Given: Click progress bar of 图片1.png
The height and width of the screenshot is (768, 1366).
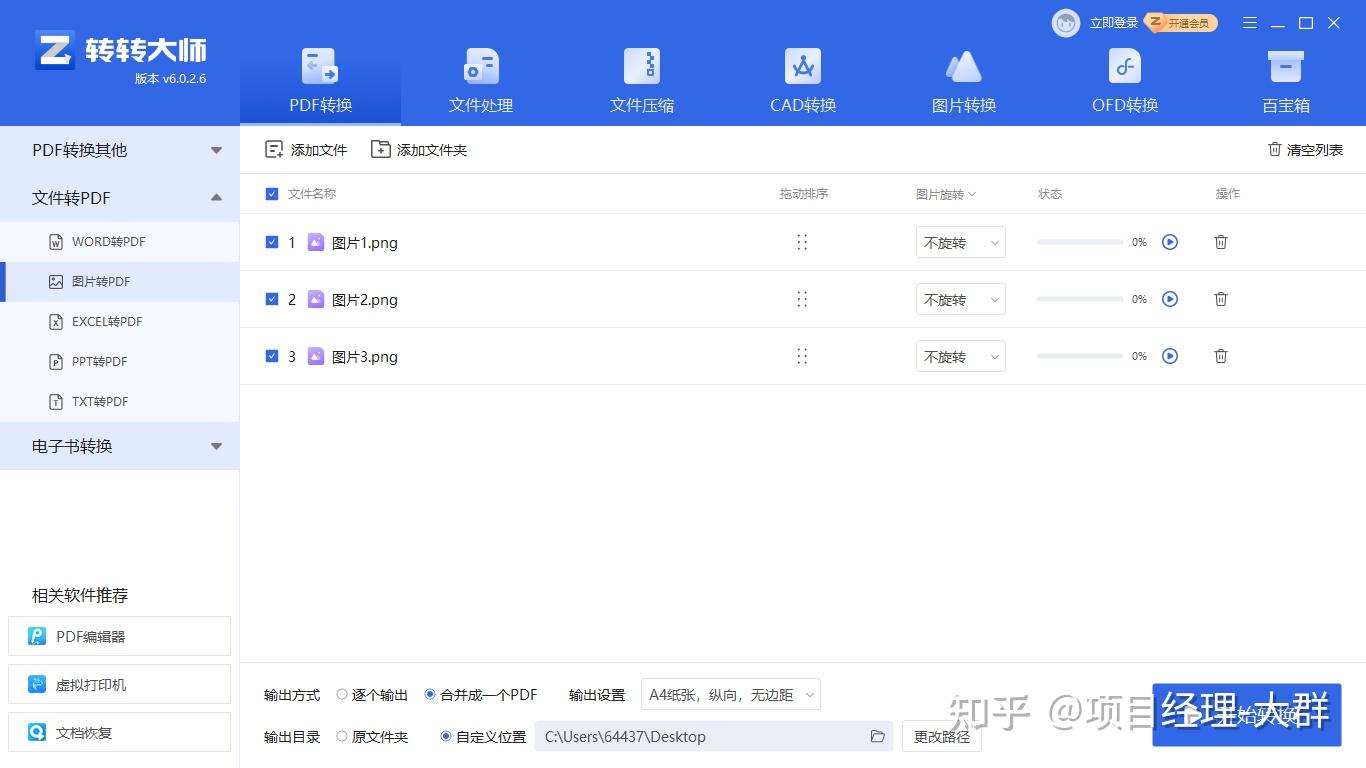Looking at the screenshot, I should click(1080, 242).
